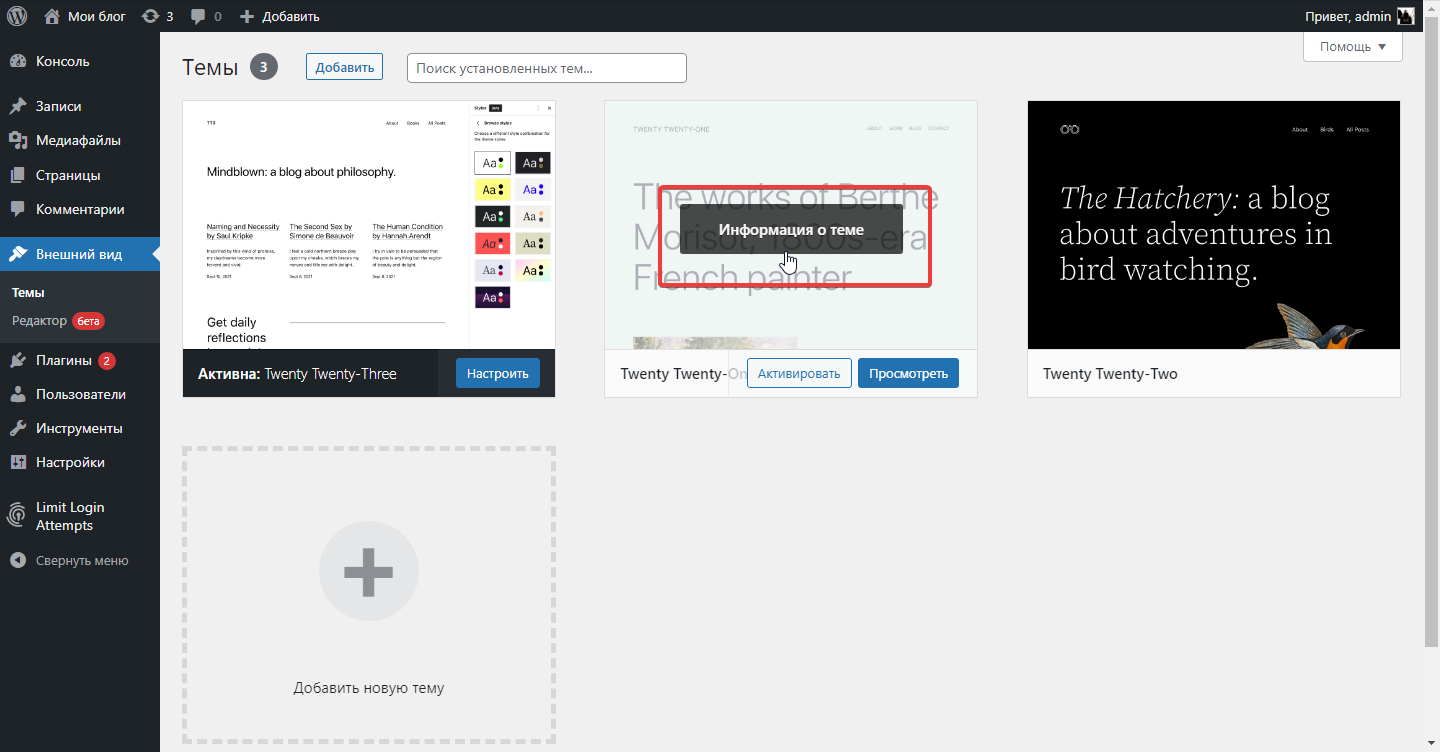Click the Twenty Twenty-Two Hatchery screenshot
The image size is (1440, 752).
(1214, 225)
